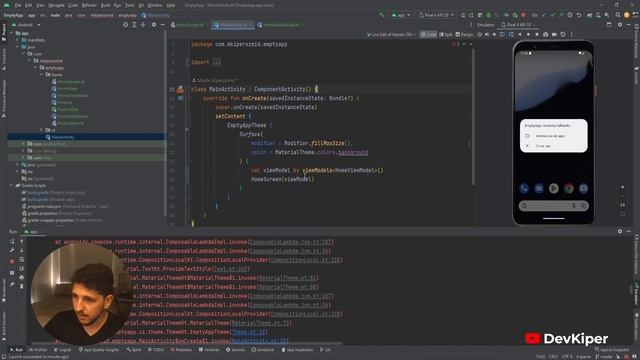Switch editor to Split view

[446, 35]
